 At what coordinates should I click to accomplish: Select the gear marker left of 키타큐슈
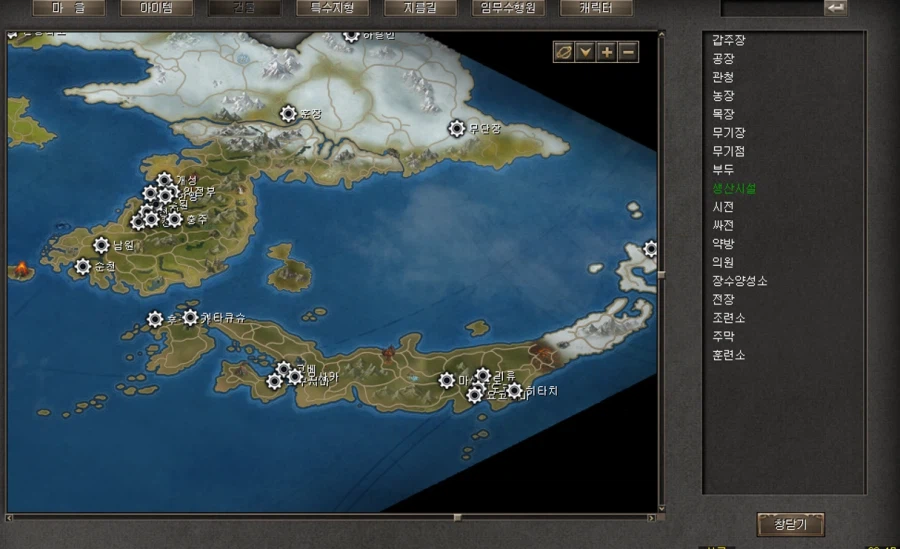(x=154, y=319)
